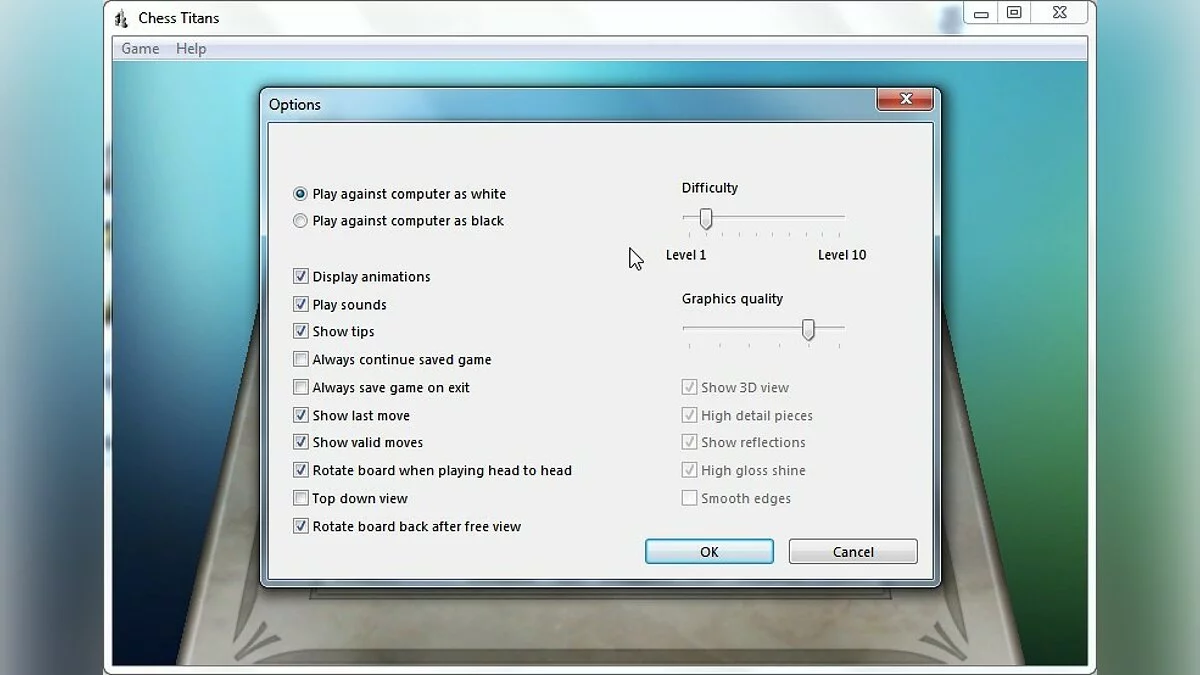Click the Graphics quality heading text
Image resolution: width=1200 pixels, height=675 pixels.
tap(732, 299)
